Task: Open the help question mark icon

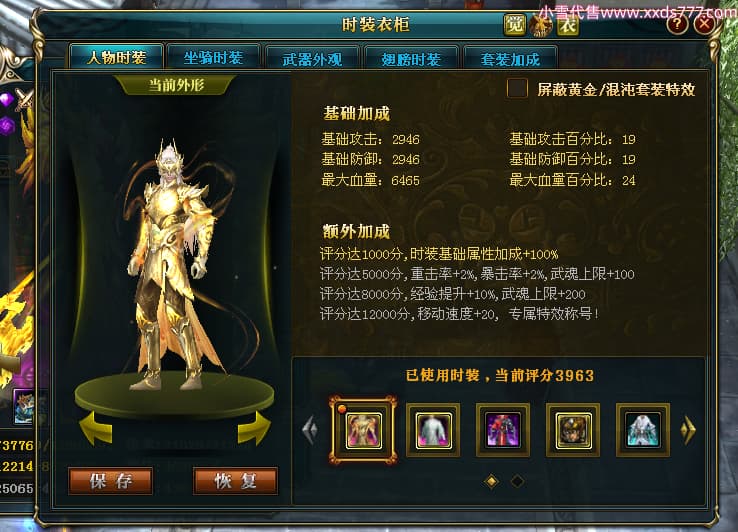Action: (x=678, y=24)
